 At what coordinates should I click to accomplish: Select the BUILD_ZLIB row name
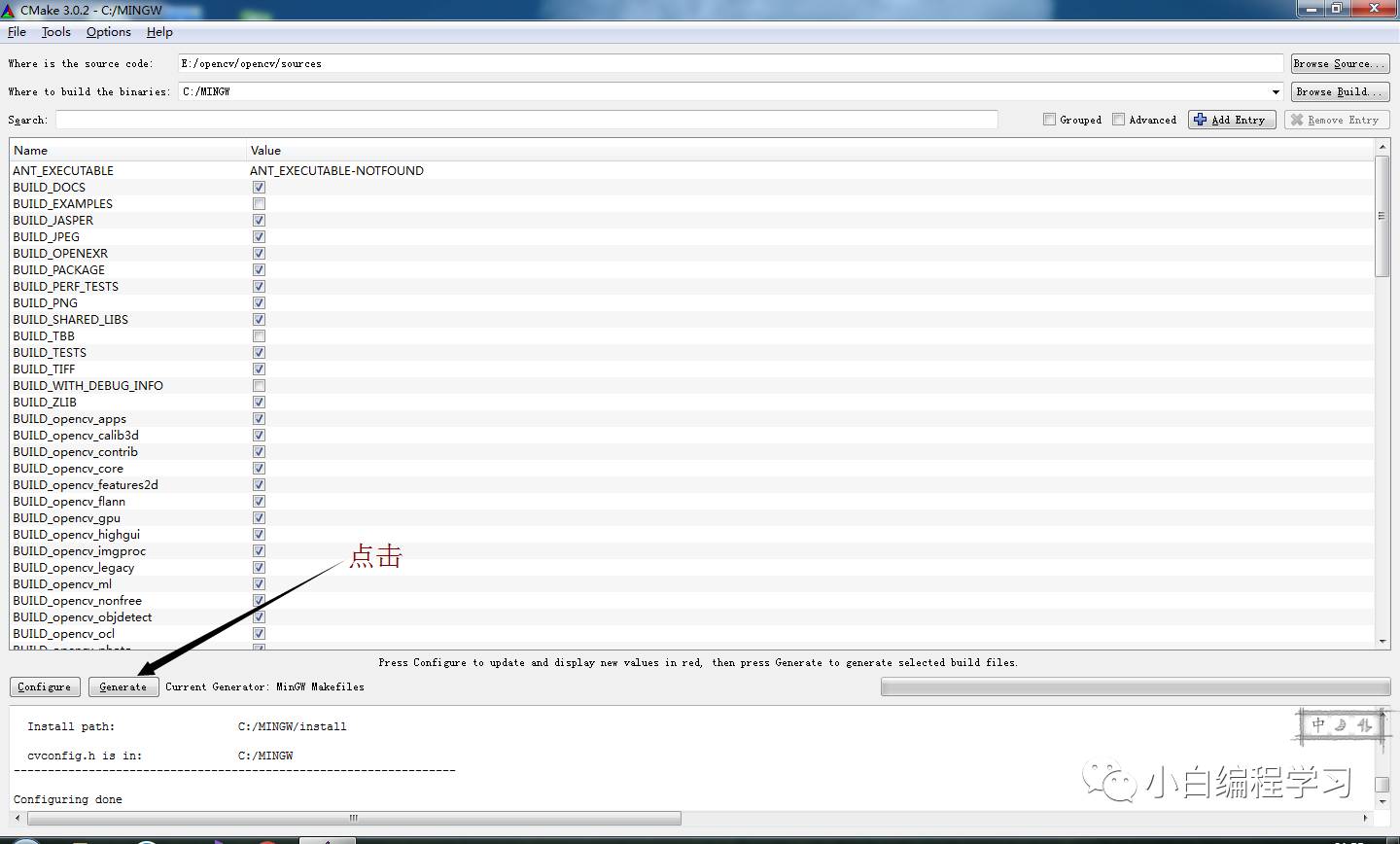click(x=45, y=403)
